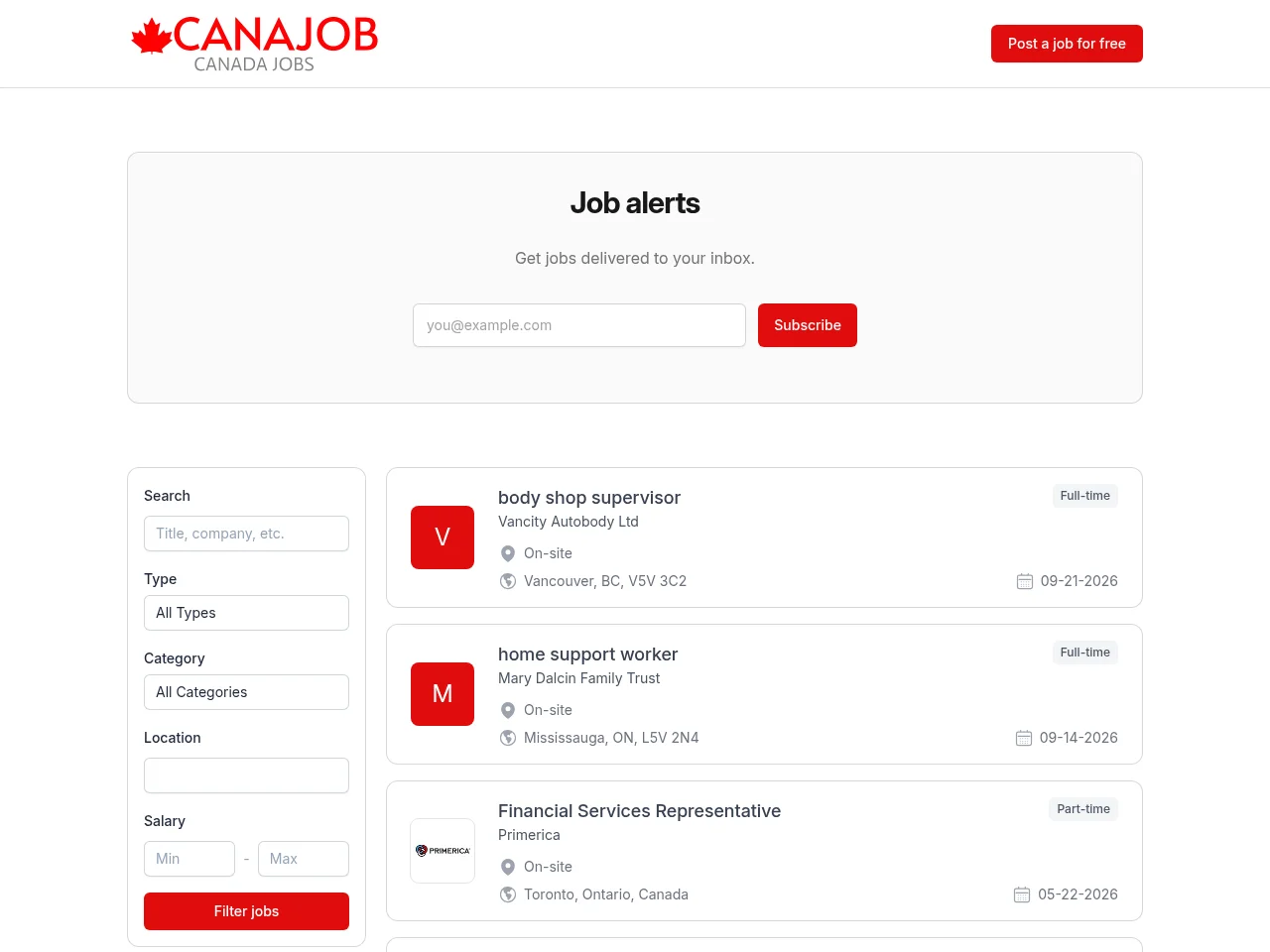Focus the email field for job alerts

579,325
